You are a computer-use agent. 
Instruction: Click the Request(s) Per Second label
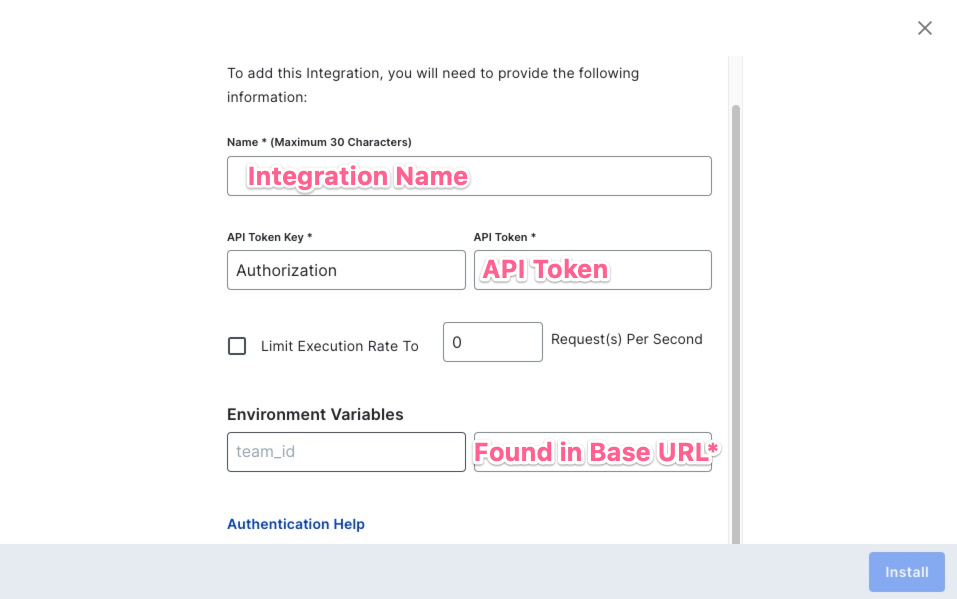627,339
